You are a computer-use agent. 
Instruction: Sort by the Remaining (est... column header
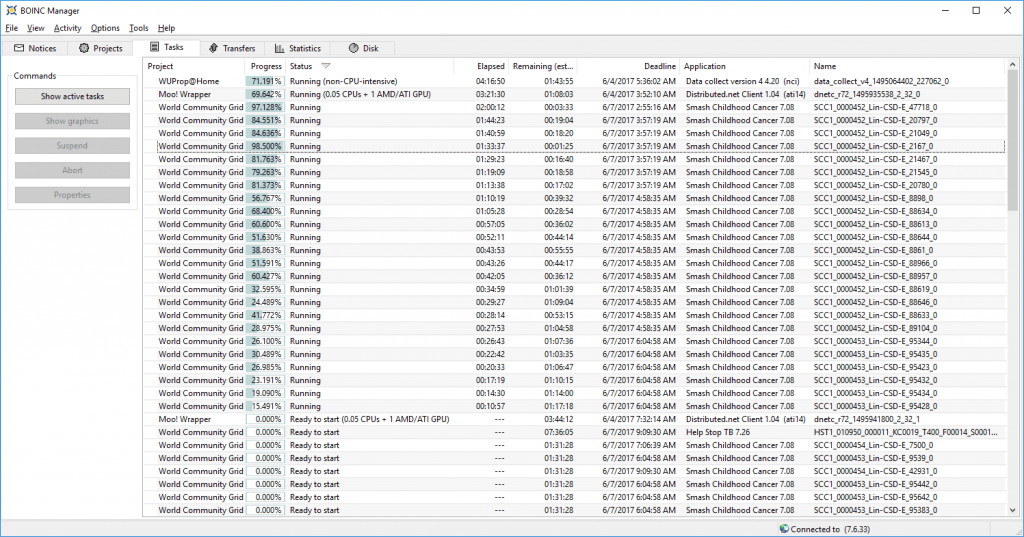pos(543,66)
